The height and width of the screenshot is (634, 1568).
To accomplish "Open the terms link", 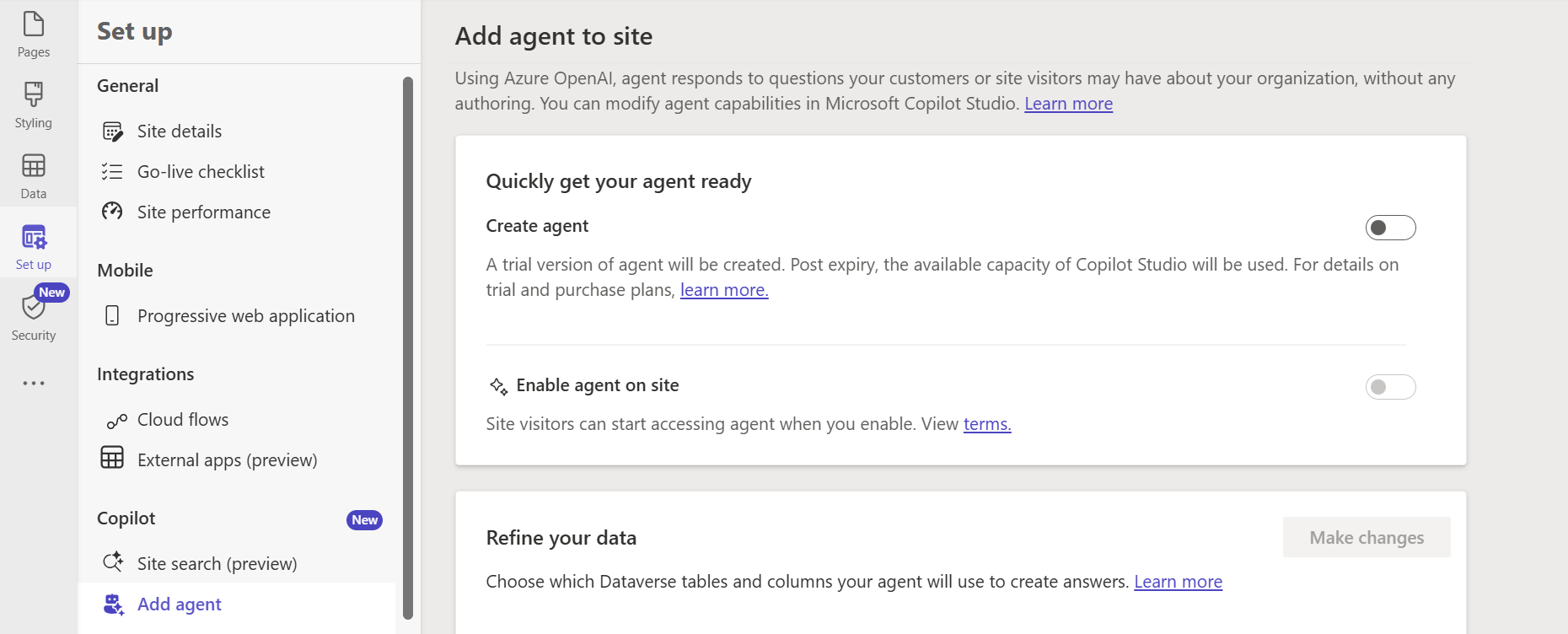I will tap(987, 424).
